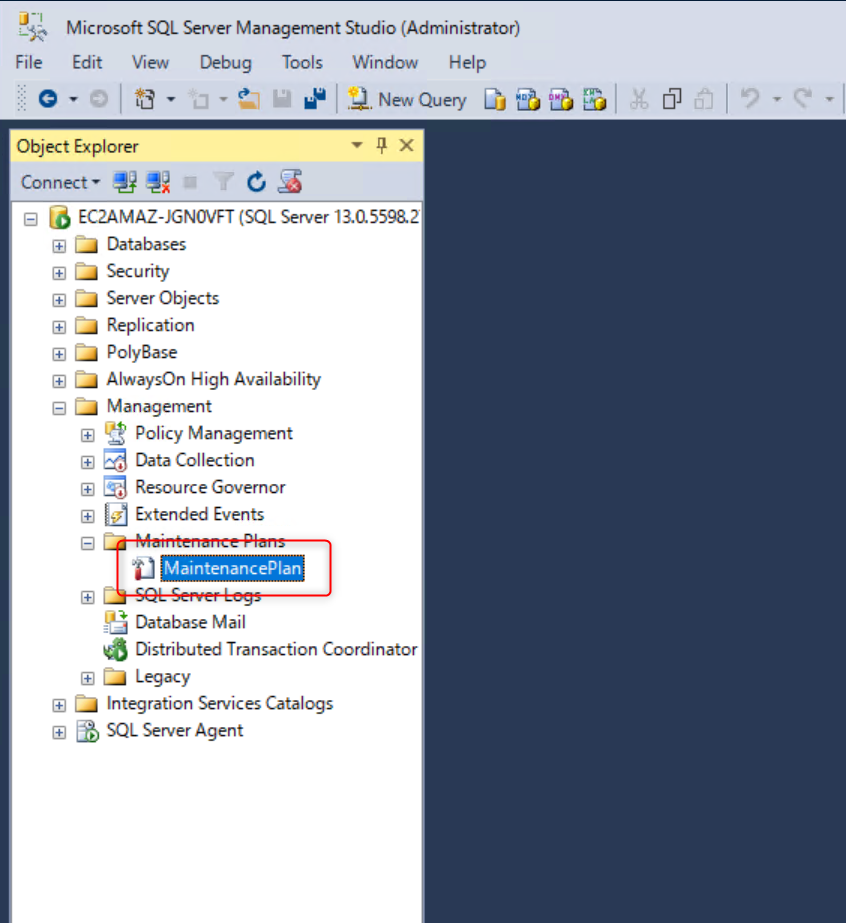The width and height of the screenshot is (846, 923).
Task: Open the Undo history dropdown arrow
Action: 777,99
